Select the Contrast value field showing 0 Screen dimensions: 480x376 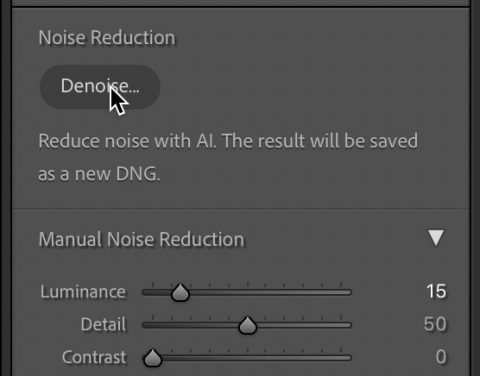point(441,357)
